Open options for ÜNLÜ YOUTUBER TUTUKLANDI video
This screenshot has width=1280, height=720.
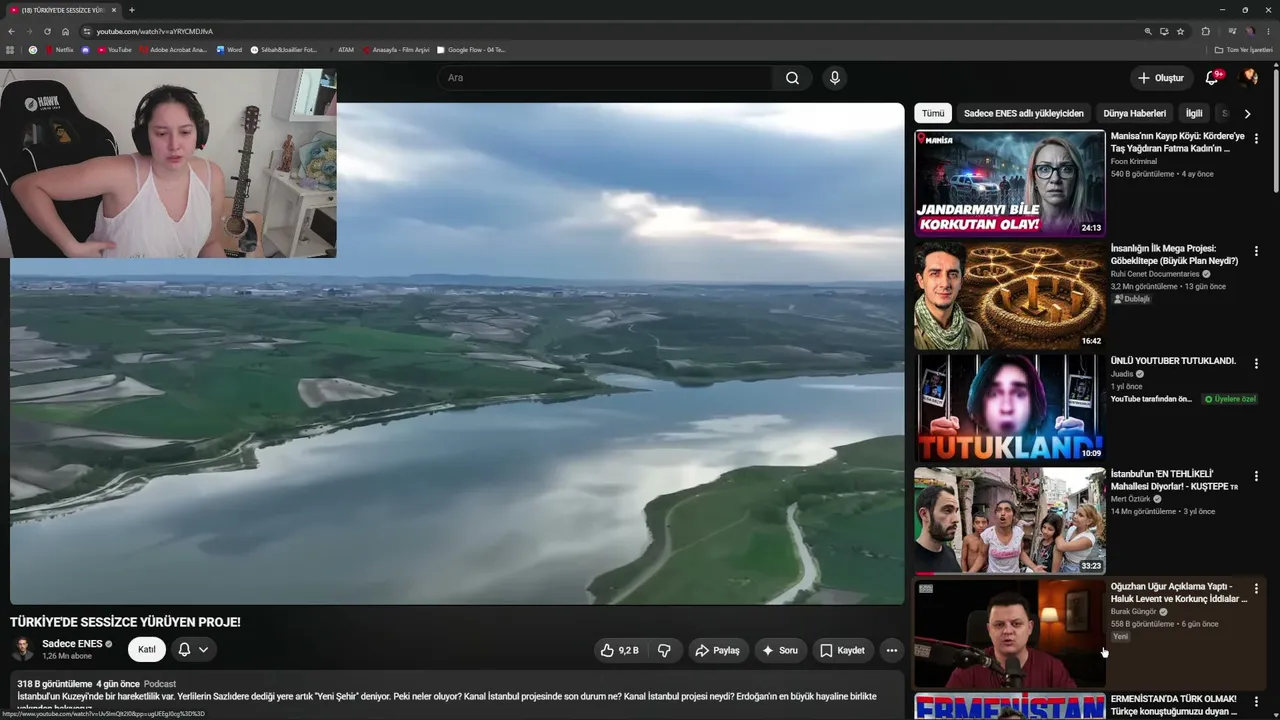pyautogui.click(x=1256, y=364)
